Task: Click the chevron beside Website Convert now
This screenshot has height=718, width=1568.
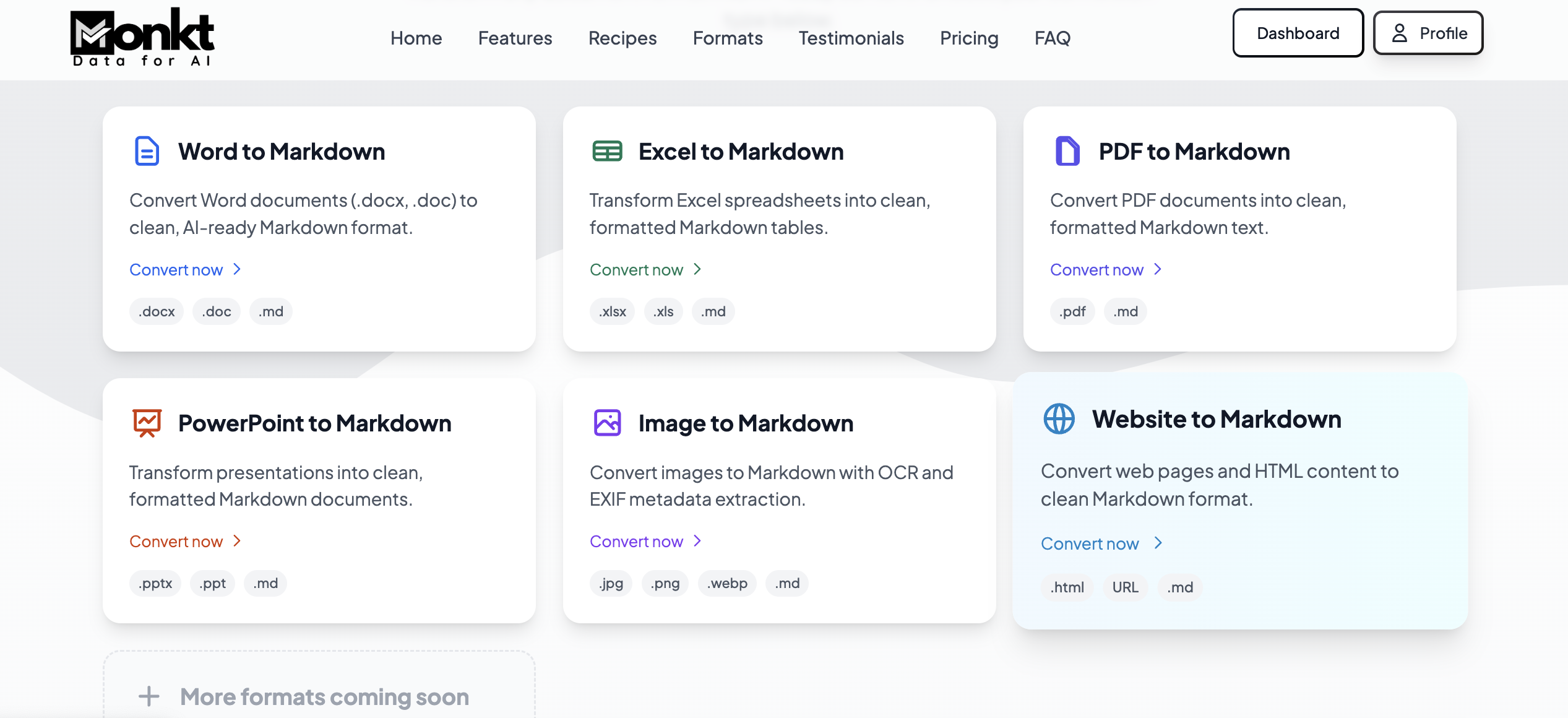Action: tap(1158, 543)
